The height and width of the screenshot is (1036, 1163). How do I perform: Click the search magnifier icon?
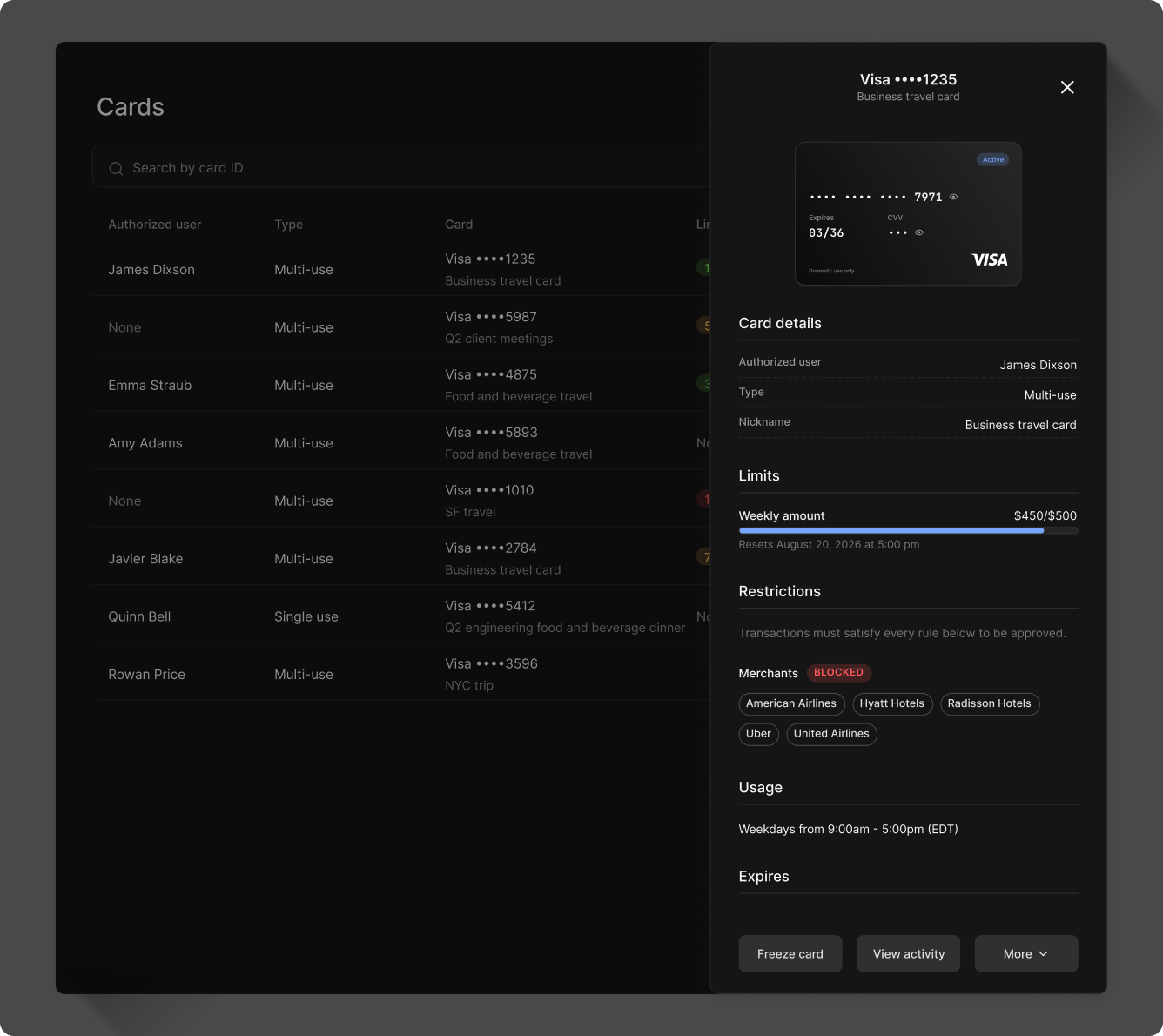click(116, 168)
